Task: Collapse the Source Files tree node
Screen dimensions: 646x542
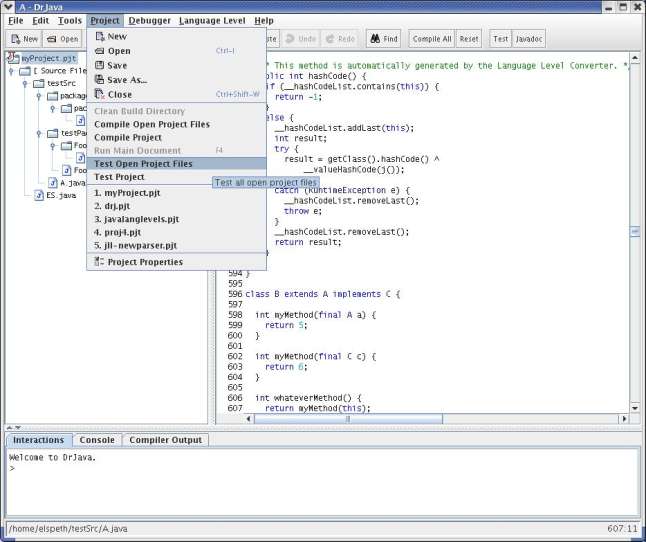Action: tap(11, 71)
